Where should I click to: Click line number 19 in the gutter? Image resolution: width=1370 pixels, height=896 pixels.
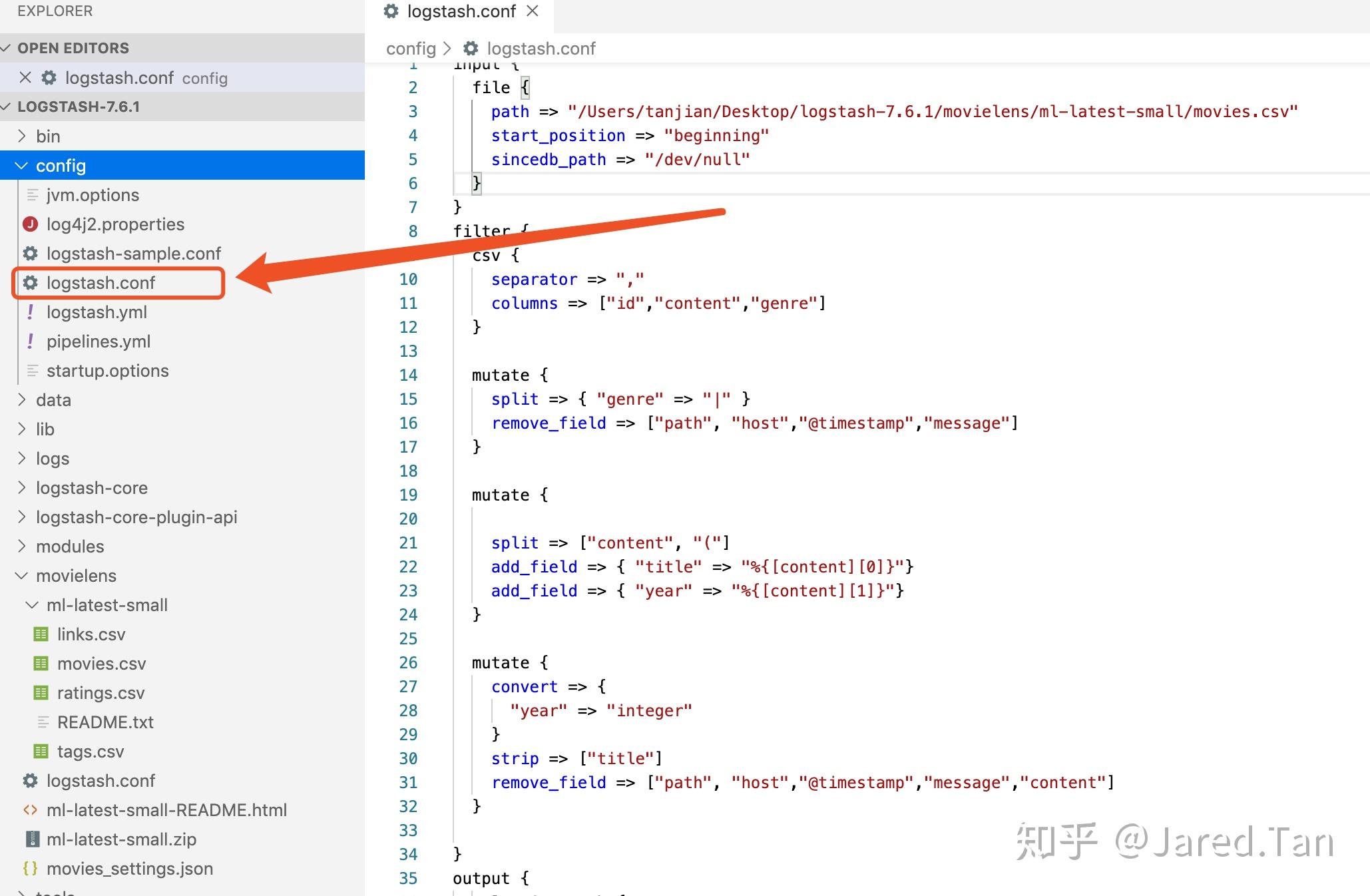[408, 495]
